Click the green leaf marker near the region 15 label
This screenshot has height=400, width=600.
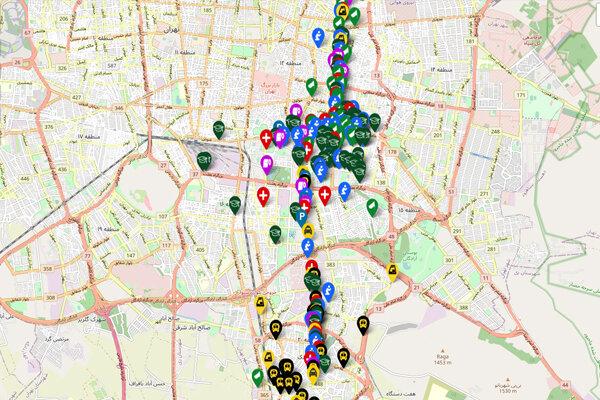pyautogui.click(x=370, y=205)
